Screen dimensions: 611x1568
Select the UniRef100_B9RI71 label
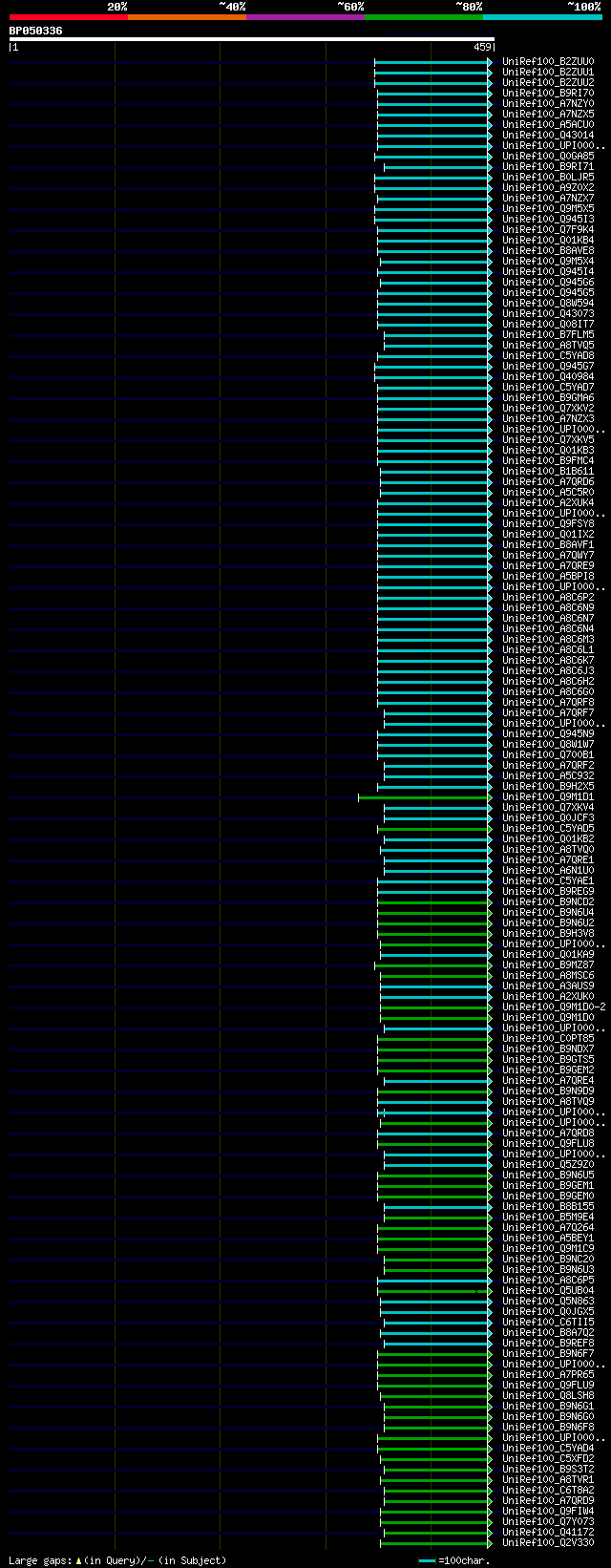tap(548, 167)
